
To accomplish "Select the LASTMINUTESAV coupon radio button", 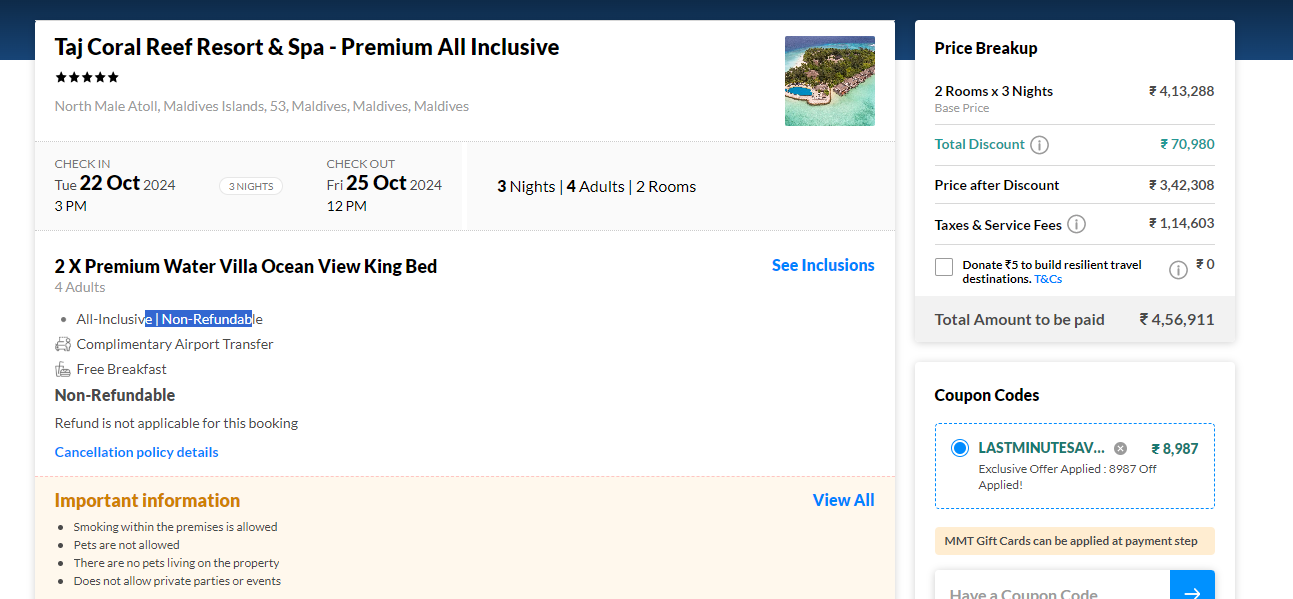I will tap(960, 448).
